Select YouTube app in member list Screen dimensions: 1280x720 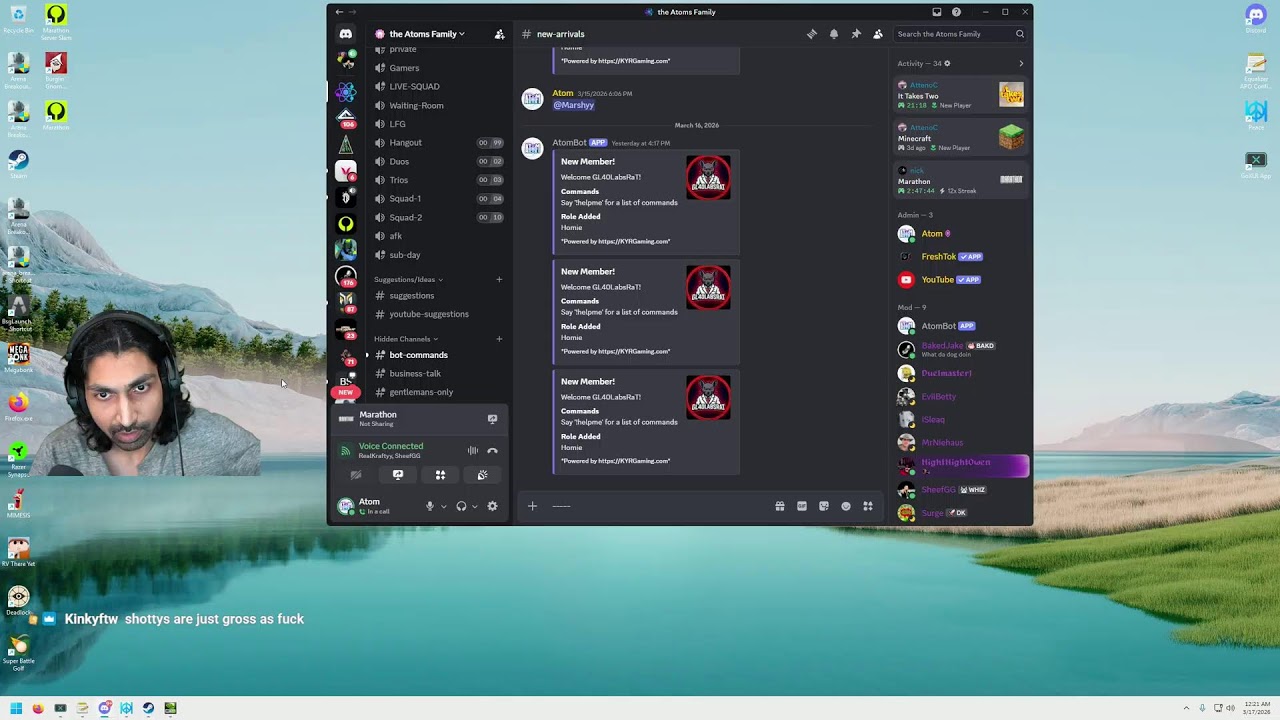click(961, 280)
